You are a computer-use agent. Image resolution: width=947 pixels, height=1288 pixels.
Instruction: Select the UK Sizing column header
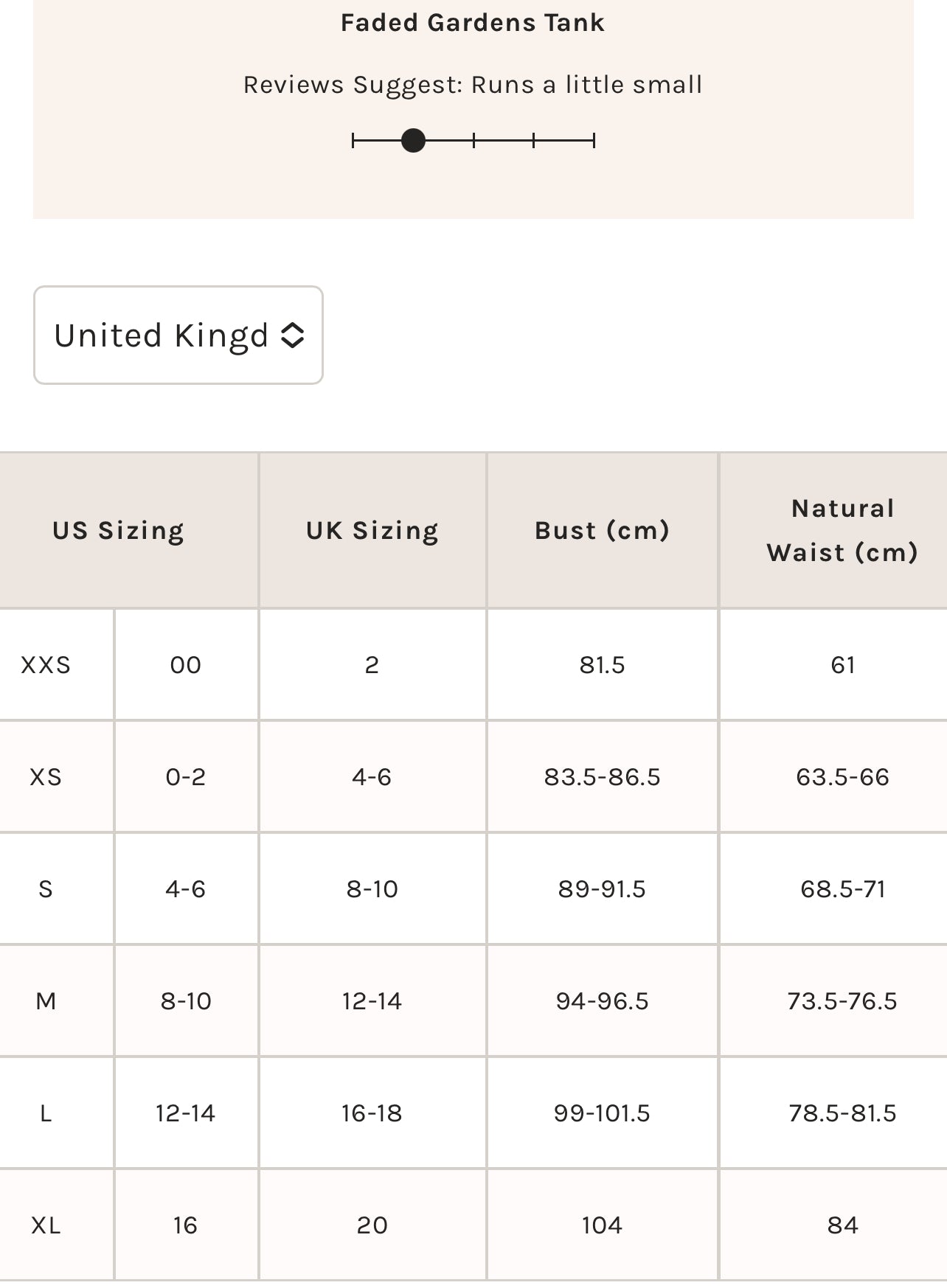click(372, 531)
